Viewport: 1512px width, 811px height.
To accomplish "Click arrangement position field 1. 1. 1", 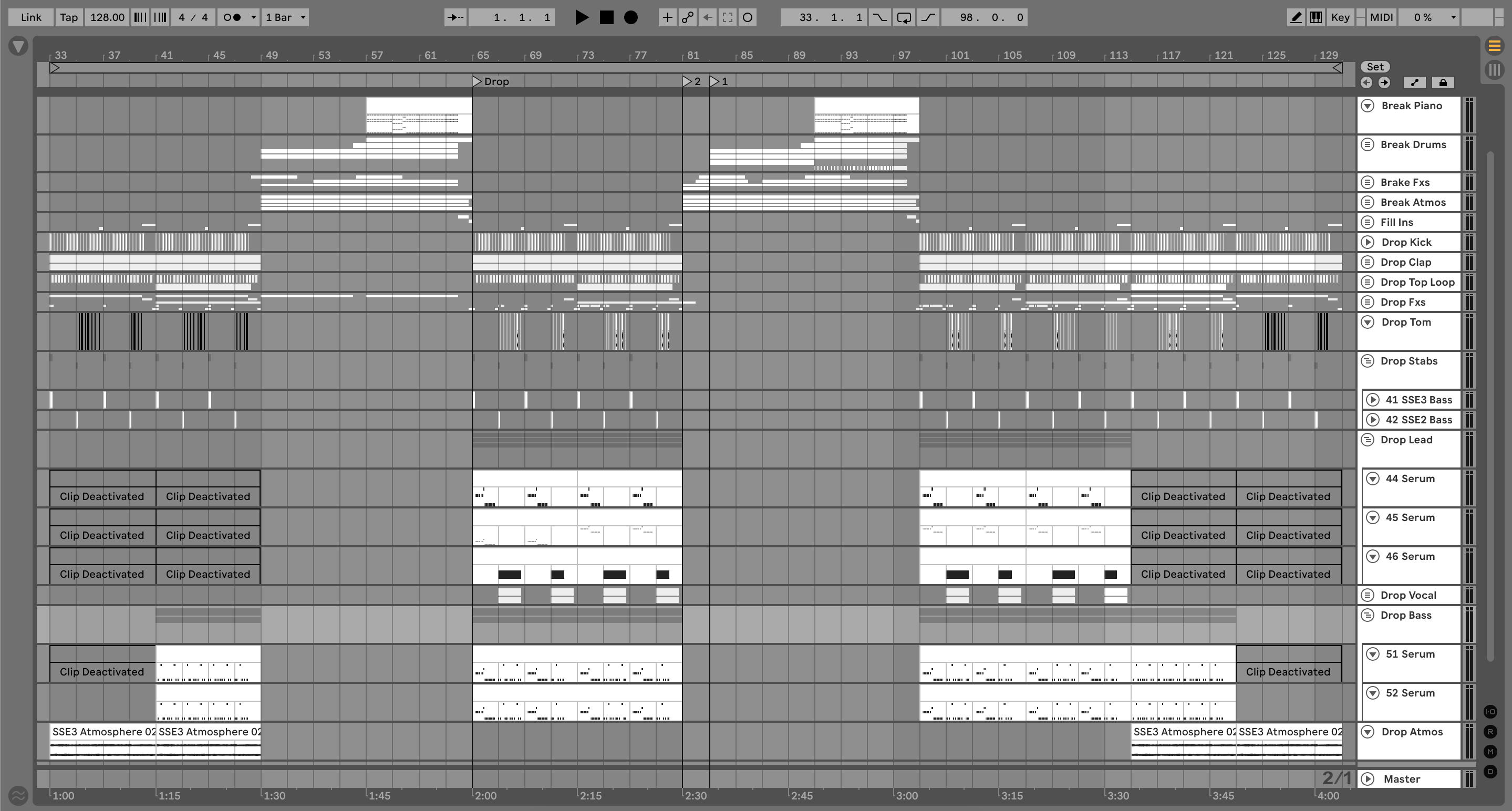I will pyautogui.click(x=511, y=17).
